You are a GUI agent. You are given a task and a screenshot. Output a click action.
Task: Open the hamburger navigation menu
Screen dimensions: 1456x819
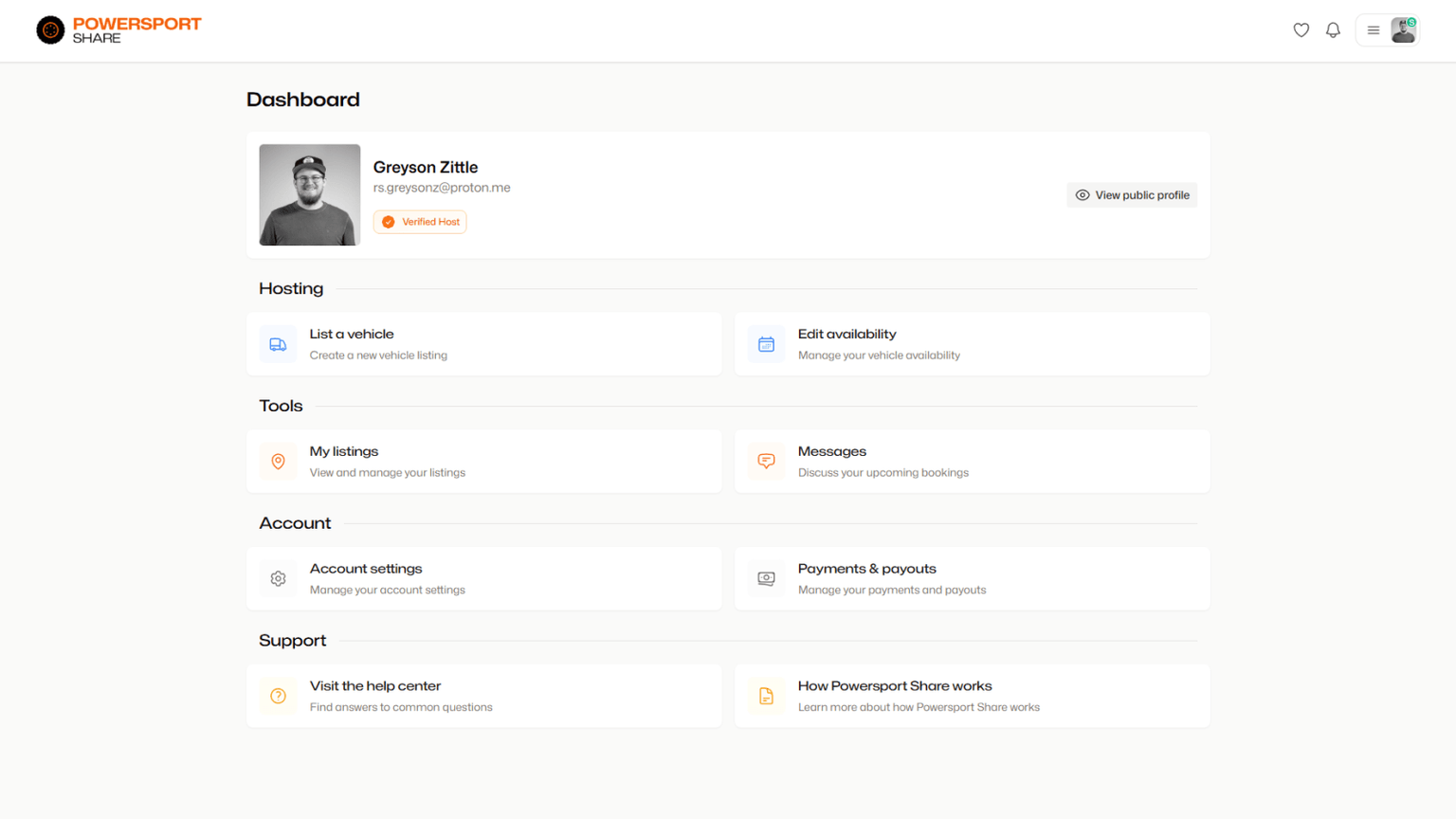(1371, 29)
